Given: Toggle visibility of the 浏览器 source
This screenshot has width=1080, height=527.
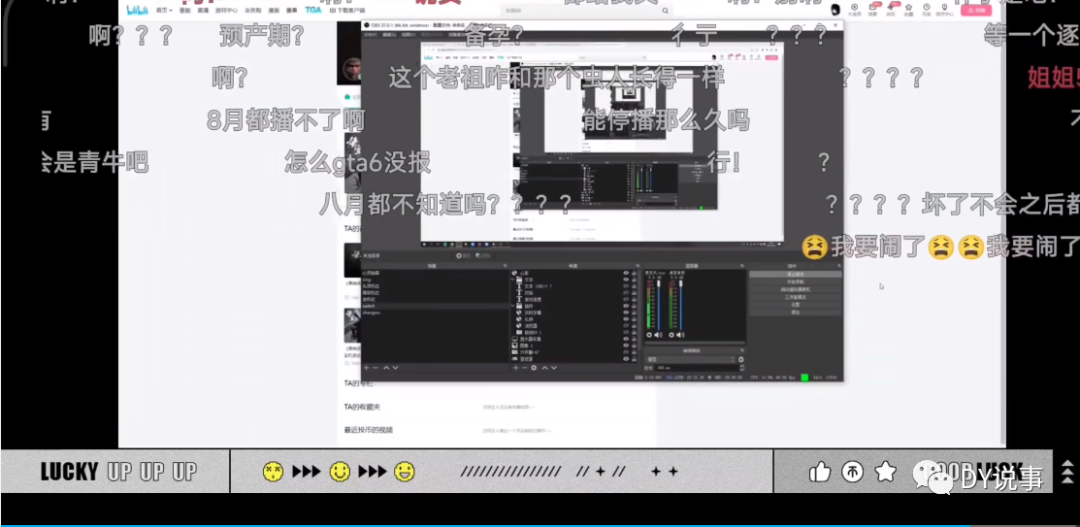Looking at the screenshot, I should 625,326.
